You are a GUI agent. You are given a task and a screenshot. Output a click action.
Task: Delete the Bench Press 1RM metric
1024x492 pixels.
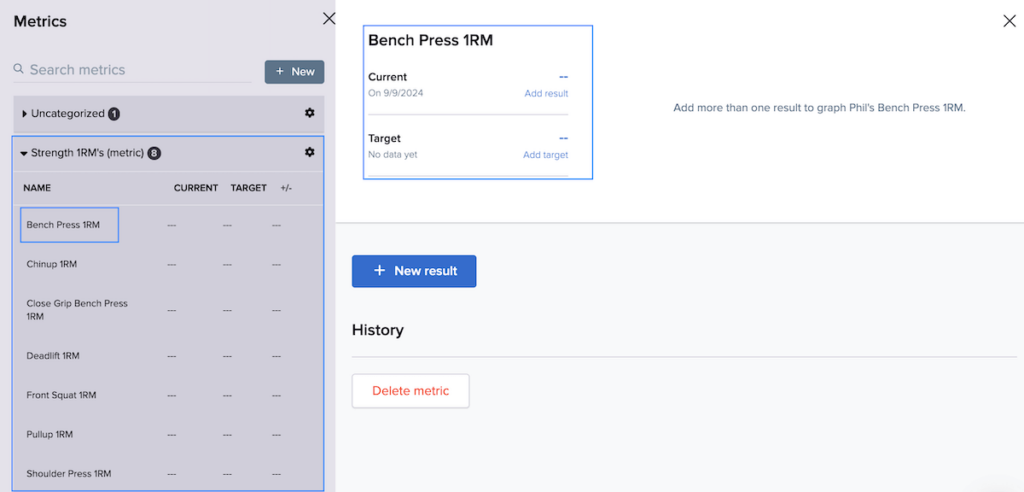410,391
